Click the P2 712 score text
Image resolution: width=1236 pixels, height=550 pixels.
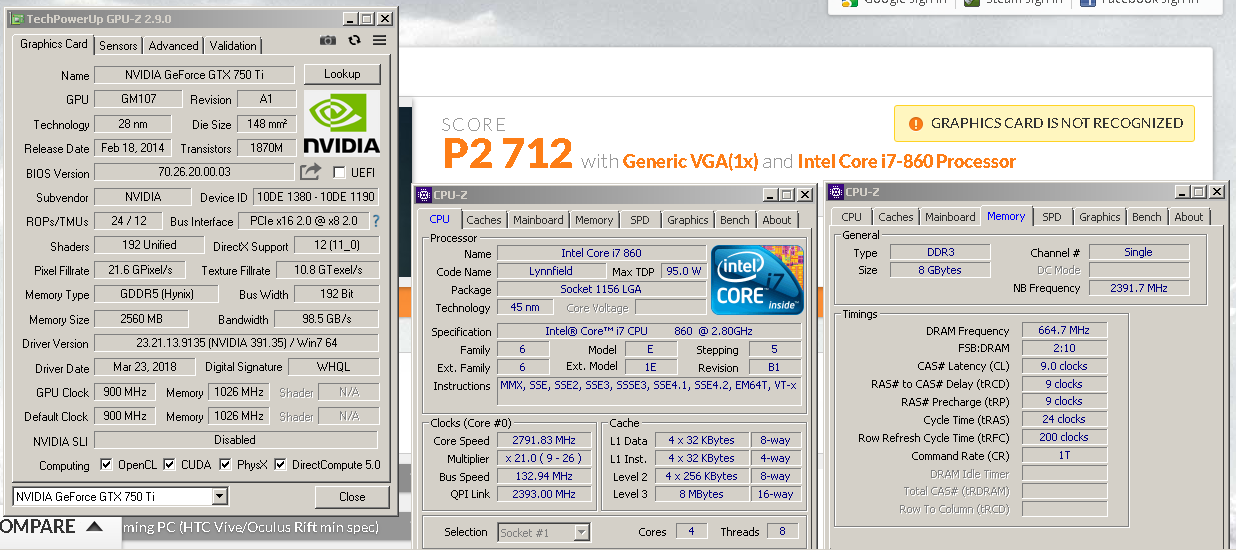click(508, 154)
